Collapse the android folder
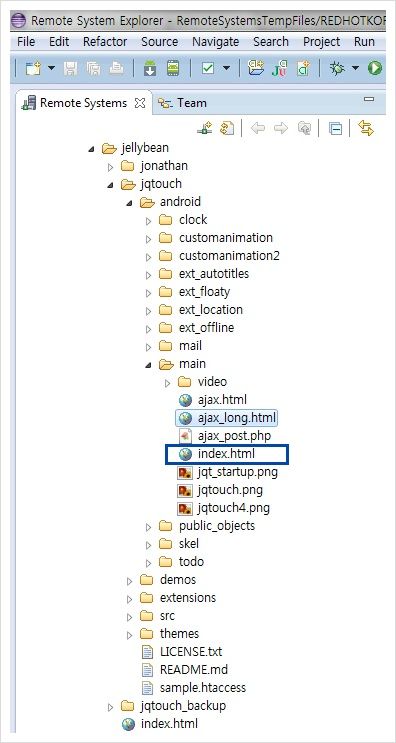396x743 pixels. 129,203
